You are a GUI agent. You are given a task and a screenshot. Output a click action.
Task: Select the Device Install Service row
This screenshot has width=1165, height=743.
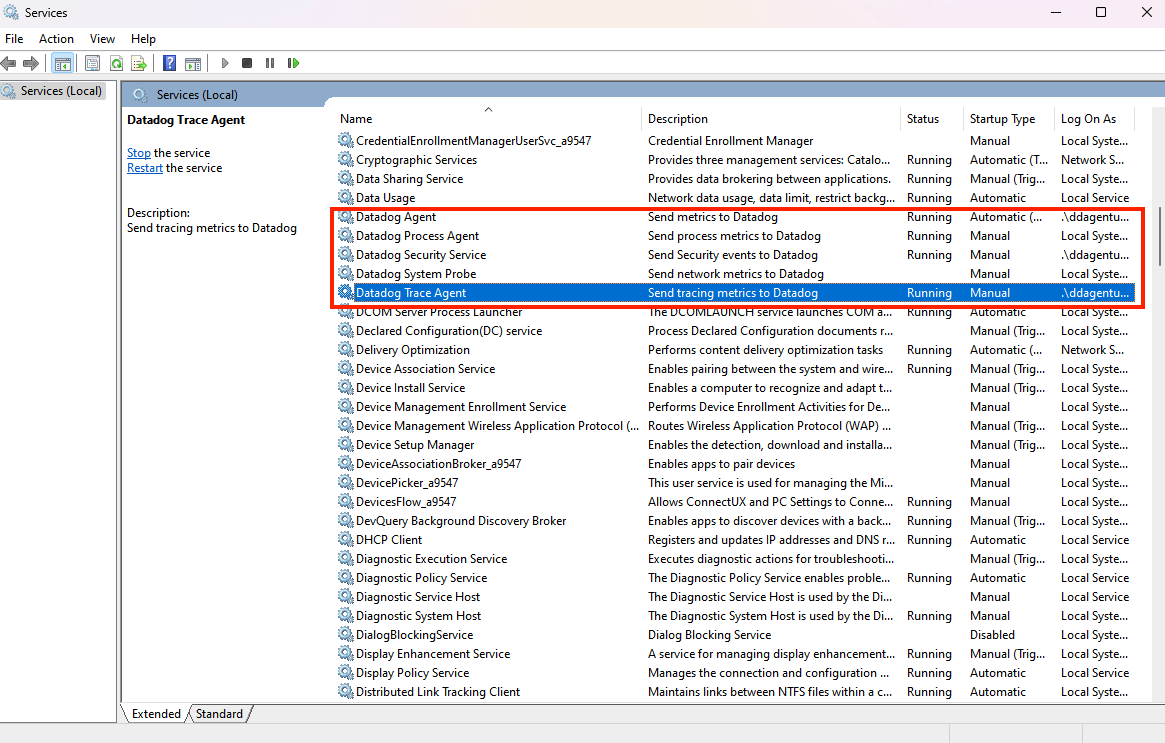[736, 388]
